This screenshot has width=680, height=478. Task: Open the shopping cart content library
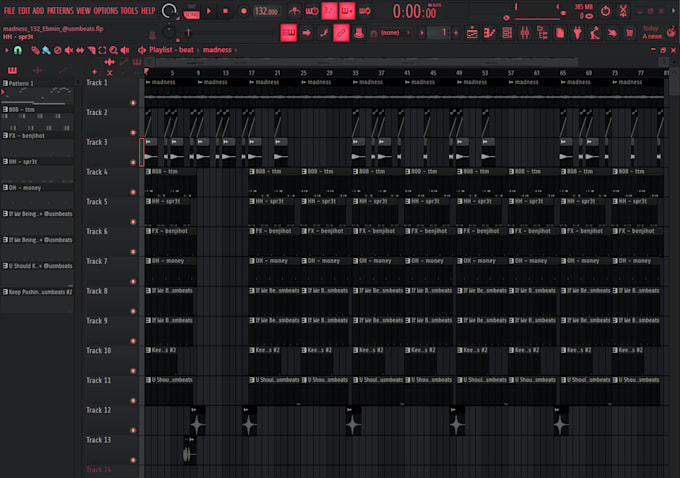tap(630, 33)
